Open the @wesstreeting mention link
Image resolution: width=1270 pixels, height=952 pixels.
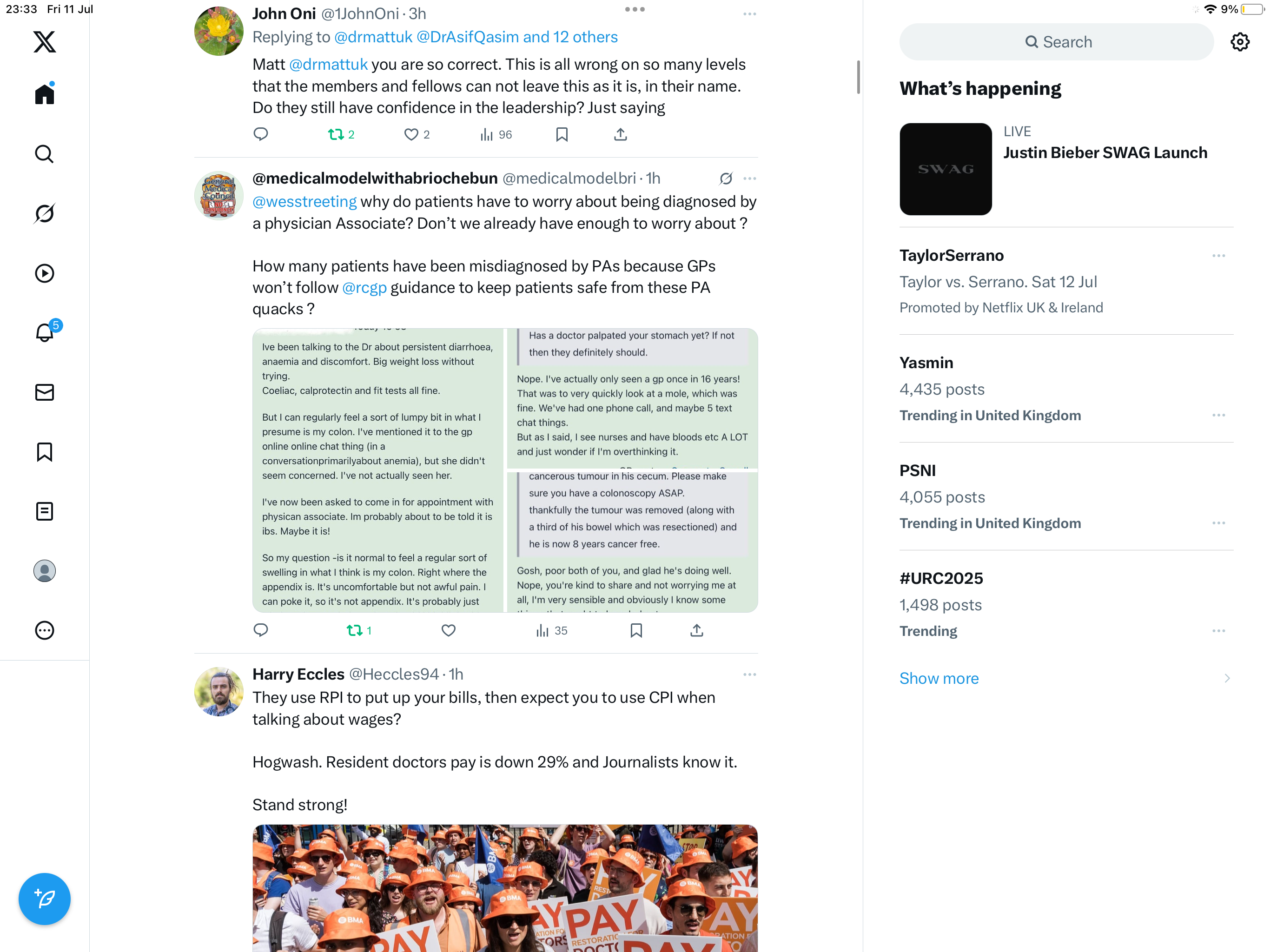point(304,202)
